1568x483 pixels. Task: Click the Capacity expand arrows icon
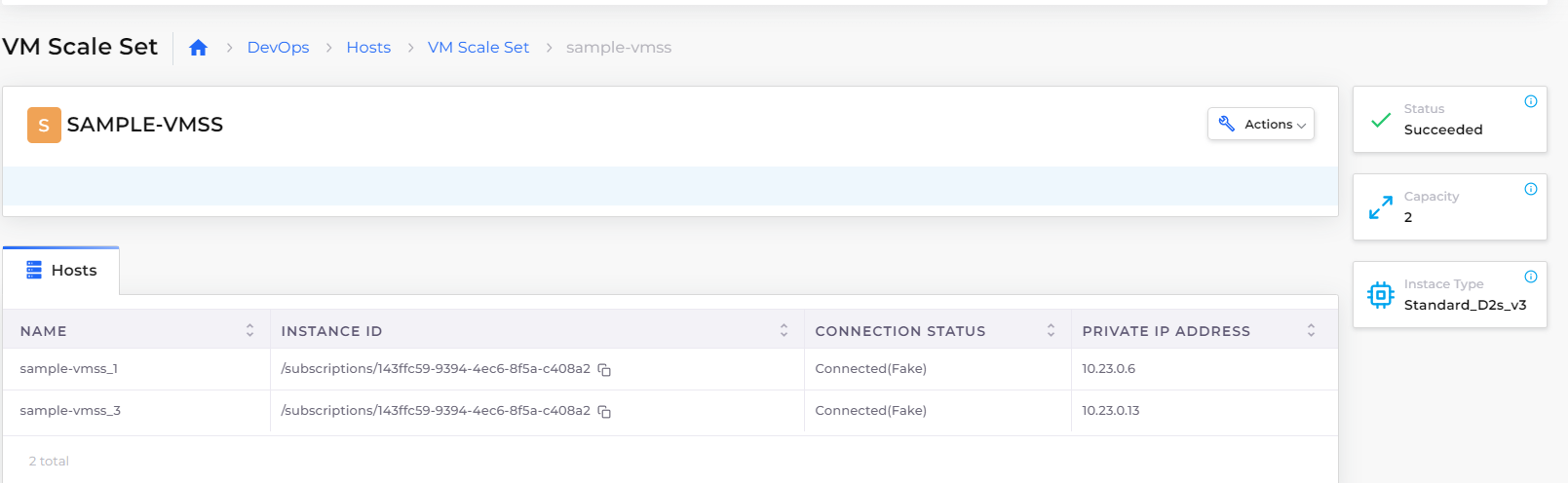click(x=1381, y=207)
